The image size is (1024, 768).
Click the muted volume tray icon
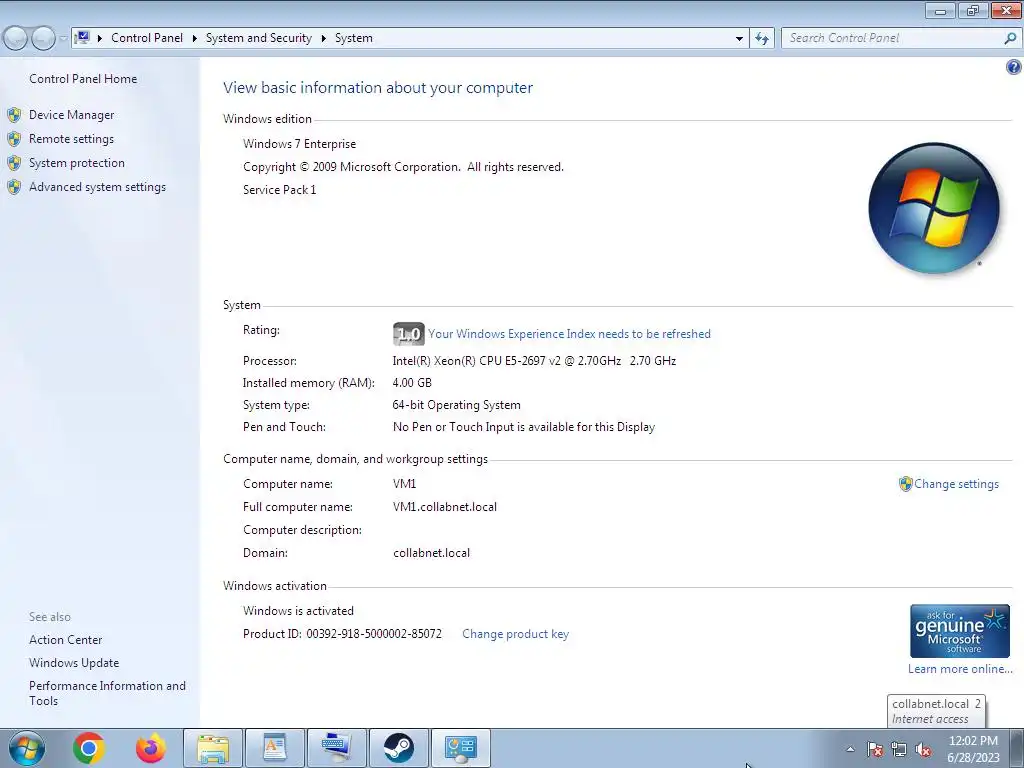coord(923,750)
